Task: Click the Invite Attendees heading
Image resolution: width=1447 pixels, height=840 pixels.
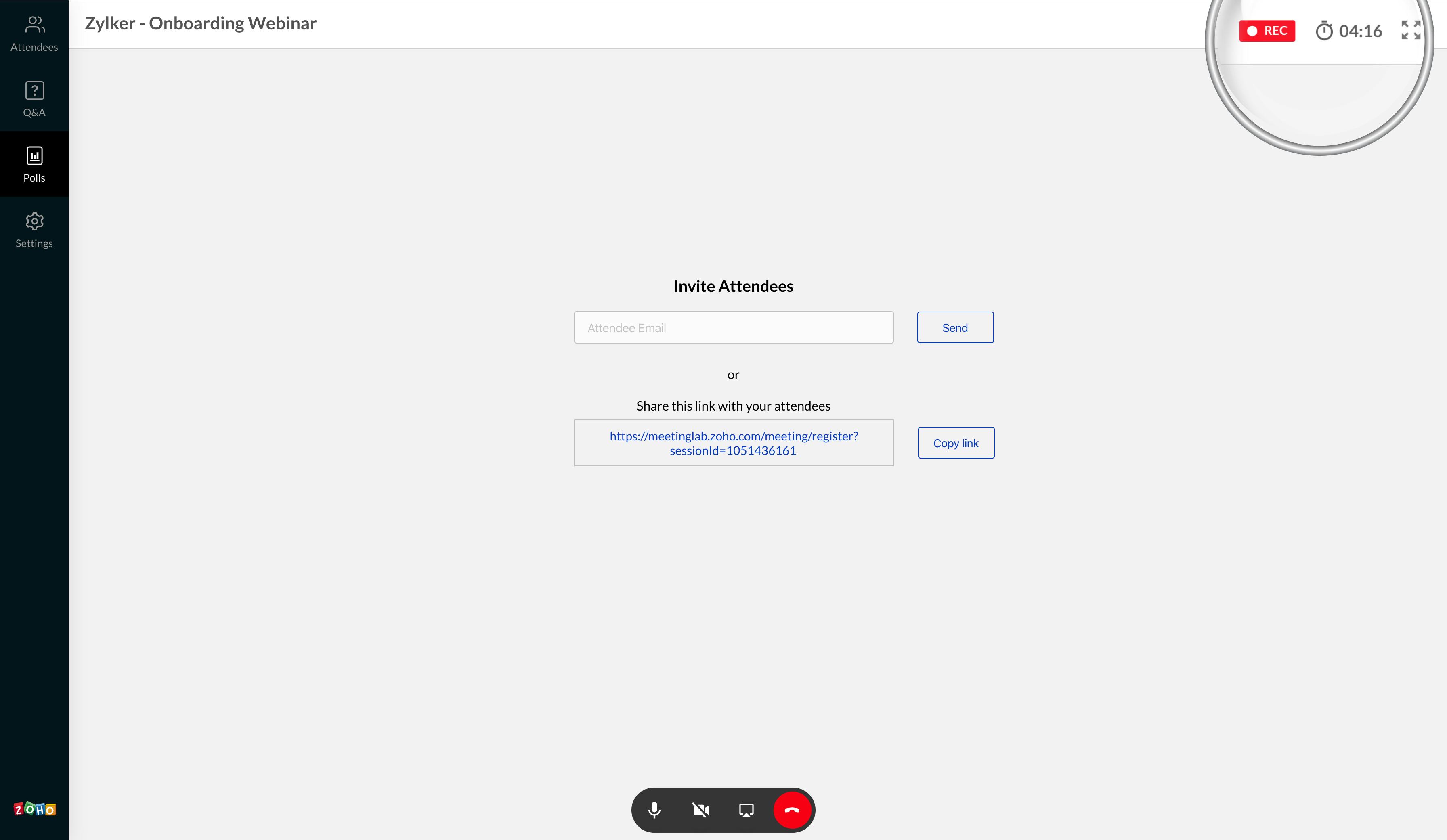Action: coord(733,286)
